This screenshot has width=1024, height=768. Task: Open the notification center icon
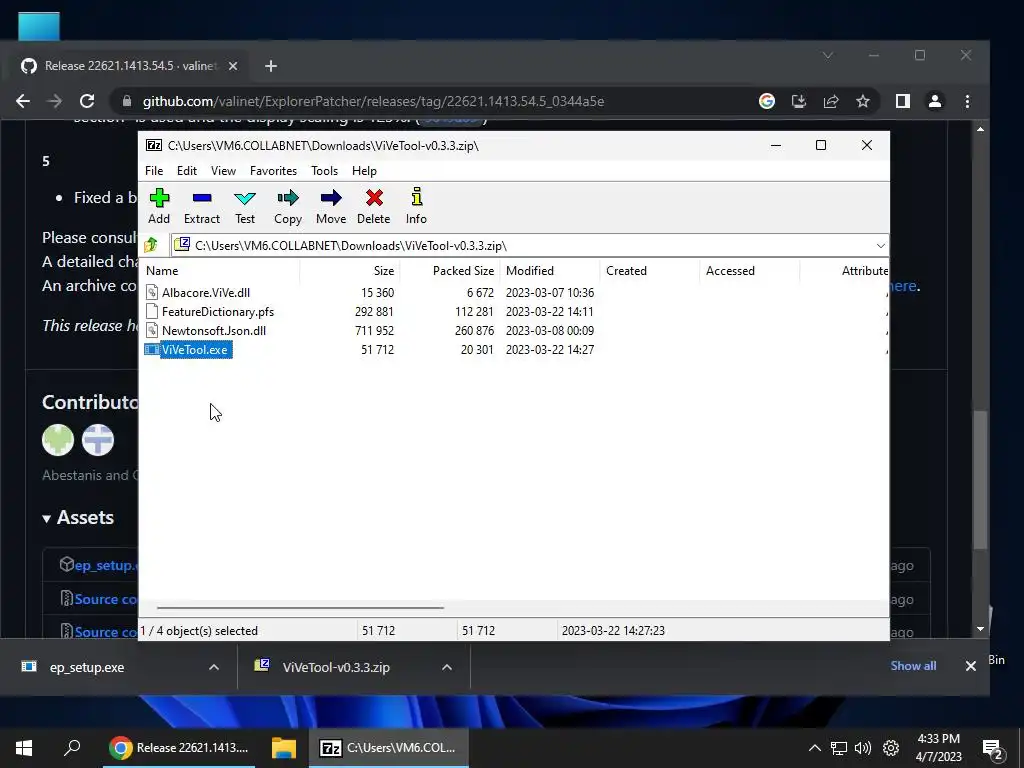(x=992, y=748)
